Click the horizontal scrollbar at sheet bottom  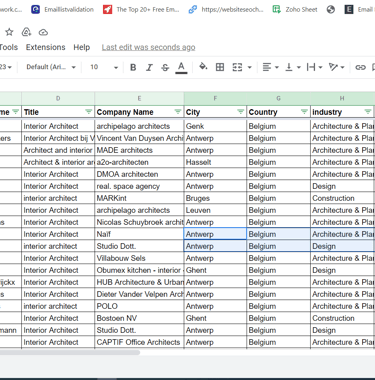[70, 353]
